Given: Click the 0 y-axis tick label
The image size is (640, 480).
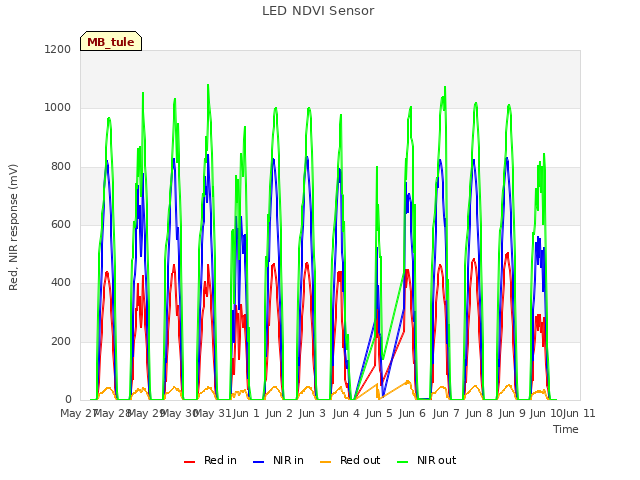Looking at the screenshot, I should coord(68,399).
